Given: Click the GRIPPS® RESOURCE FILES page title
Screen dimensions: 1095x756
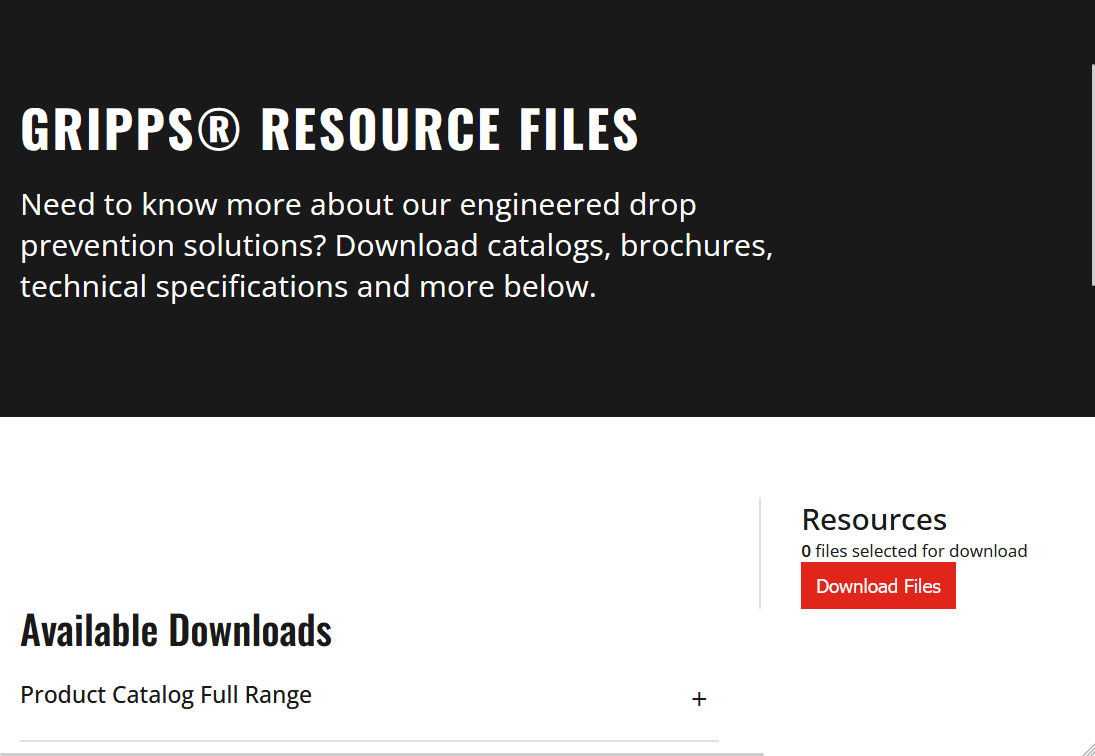Looking at the screenshot, I should tap(330, 128).
